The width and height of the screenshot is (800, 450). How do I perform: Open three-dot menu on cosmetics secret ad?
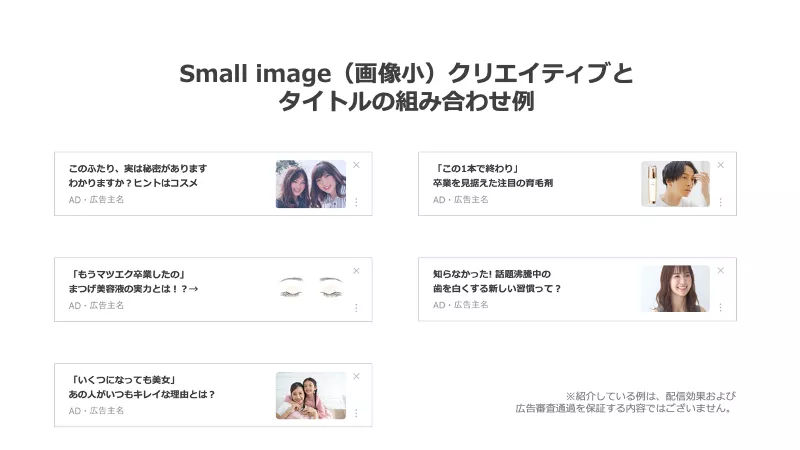coord(356,202)
